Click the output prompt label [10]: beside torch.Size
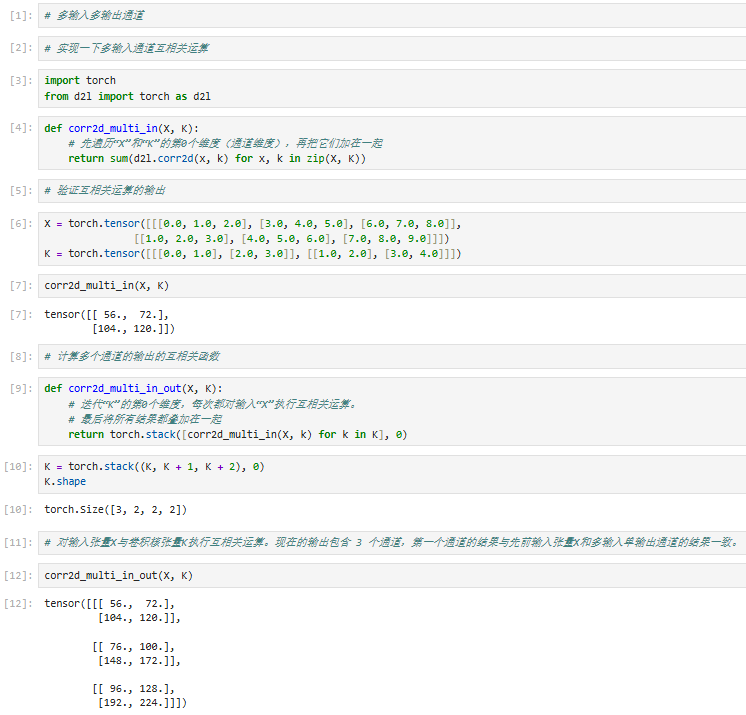The height and width of the screenshot is (715, 746). pos(19,510)
